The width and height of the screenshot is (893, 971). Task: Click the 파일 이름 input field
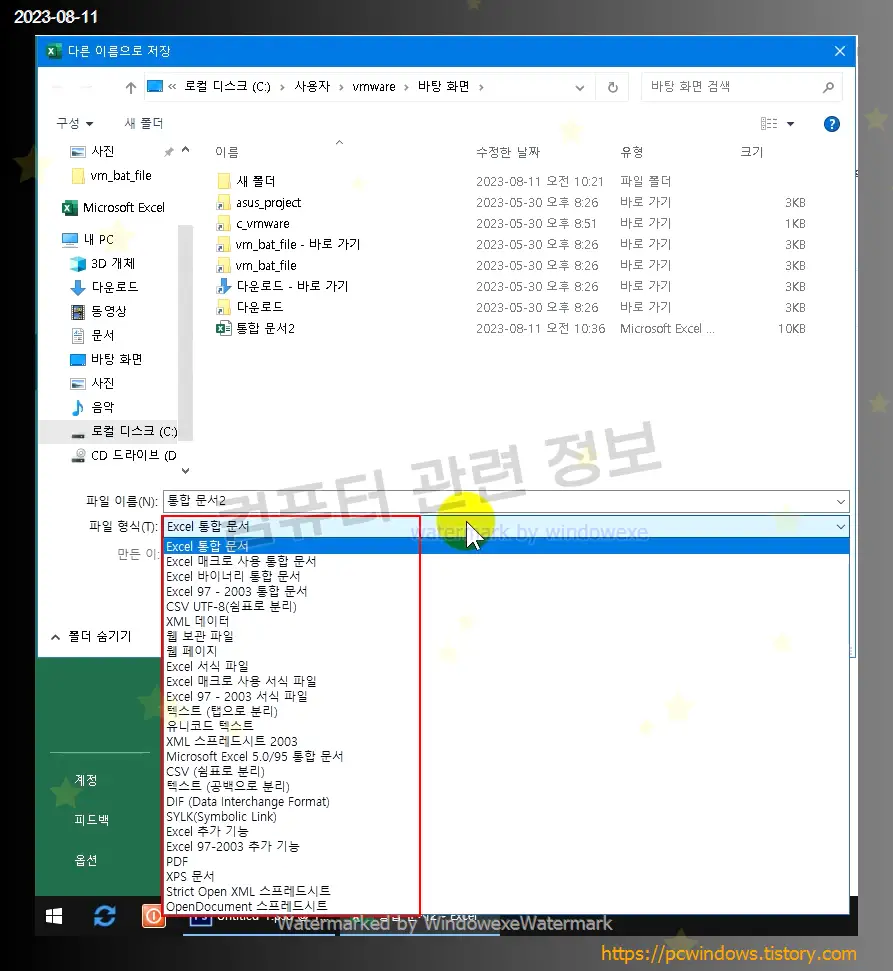[497, 500]
